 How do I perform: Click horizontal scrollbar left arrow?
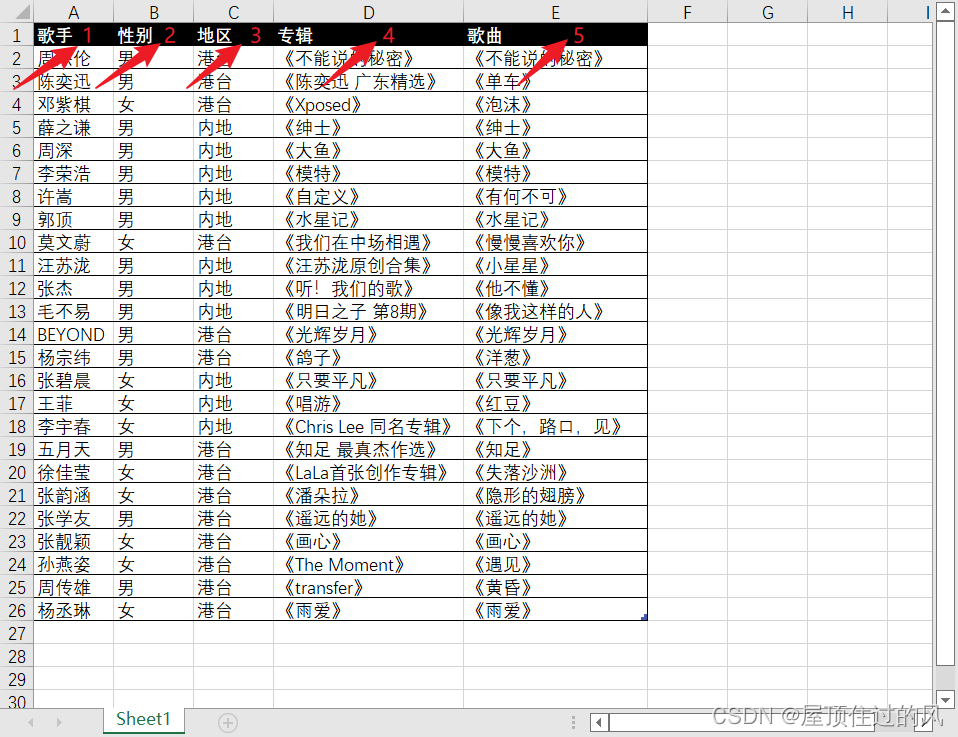point(599,723)
